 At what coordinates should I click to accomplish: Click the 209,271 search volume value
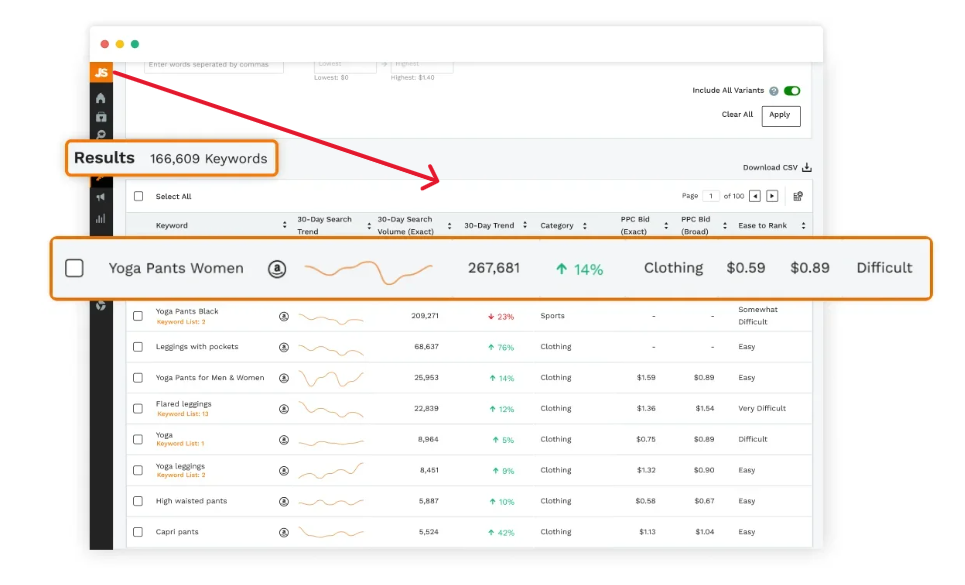(x=425, y=316)
